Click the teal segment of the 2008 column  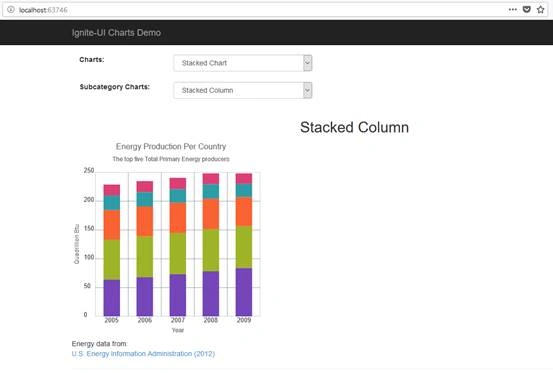click(211, 191)
